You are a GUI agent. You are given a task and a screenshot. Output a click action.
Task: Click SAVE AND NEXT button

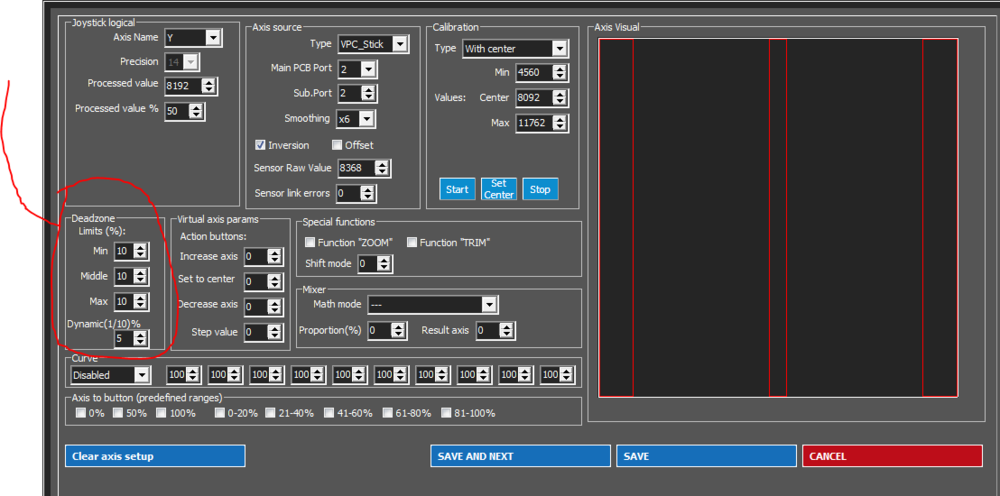click(520, 456)
